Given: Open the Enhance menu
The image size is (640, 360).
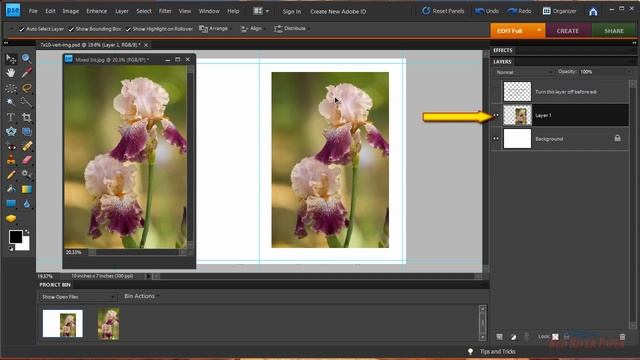Looking at the screenshot, I should pyautogui.click(x=96, y=11).
